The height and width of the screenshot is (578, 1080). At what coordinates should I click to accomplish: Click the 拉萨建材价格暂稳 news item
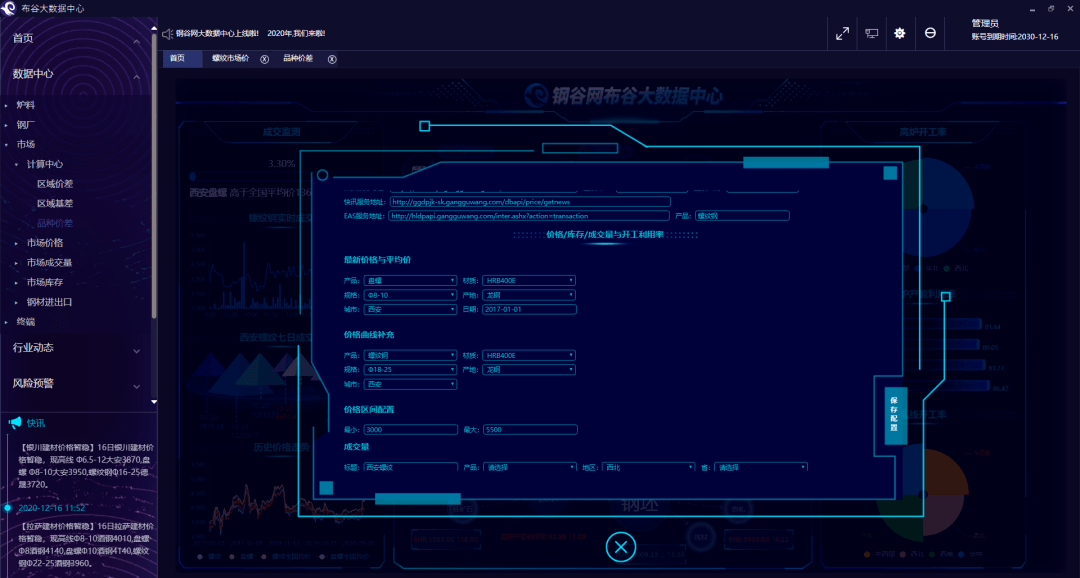tap(86, 544)
